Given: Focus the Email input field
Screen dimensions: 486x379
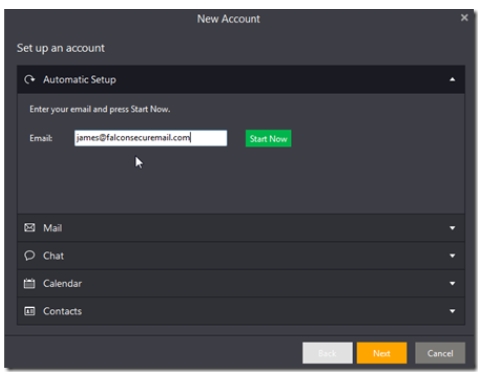Looking at the screenshot, I should click(x=151, y=138).
